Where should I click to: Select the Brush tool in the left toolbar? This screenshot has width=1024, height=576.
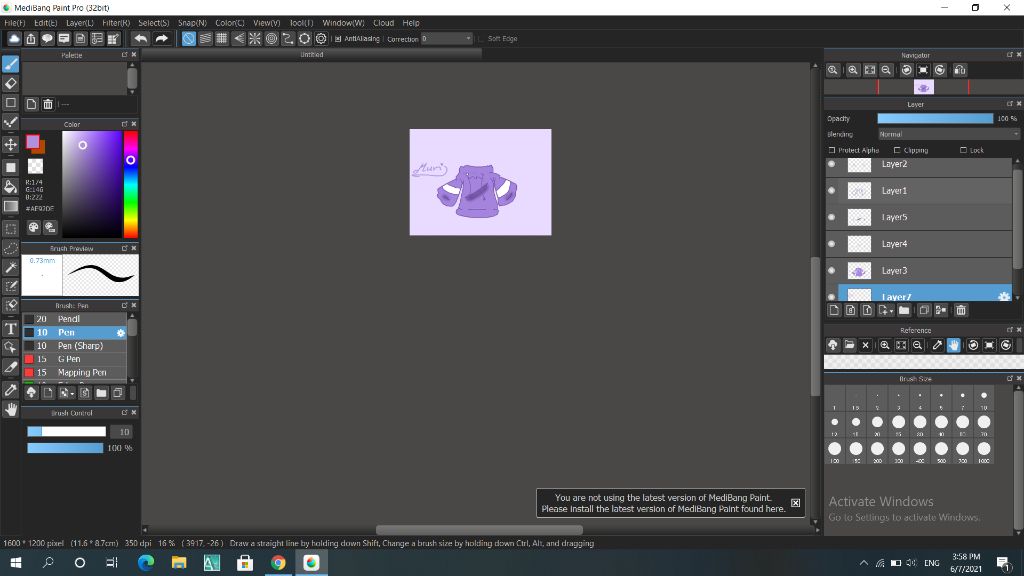(x=10, y=64)
